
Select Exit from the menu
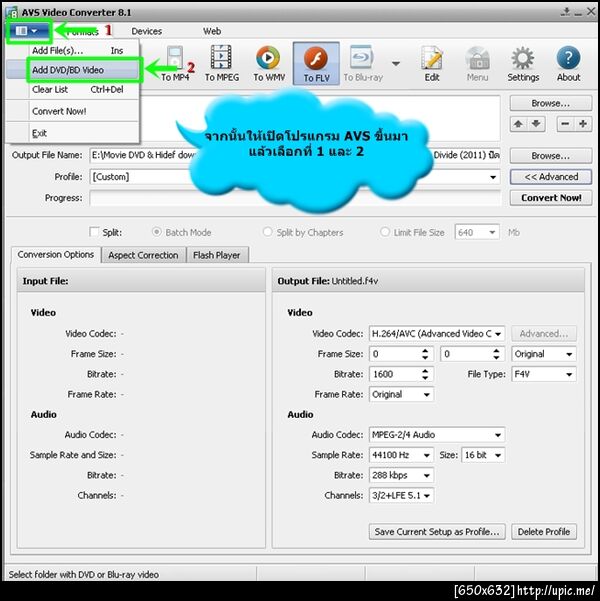point(73,133)
